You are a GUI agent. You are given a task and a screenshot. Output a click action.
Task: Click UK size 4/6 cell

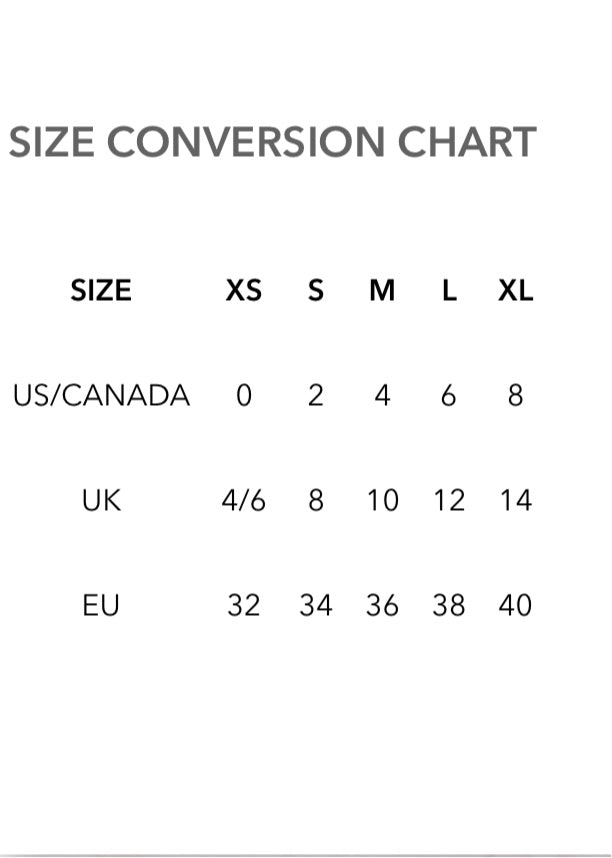click(x=244, y=500)
